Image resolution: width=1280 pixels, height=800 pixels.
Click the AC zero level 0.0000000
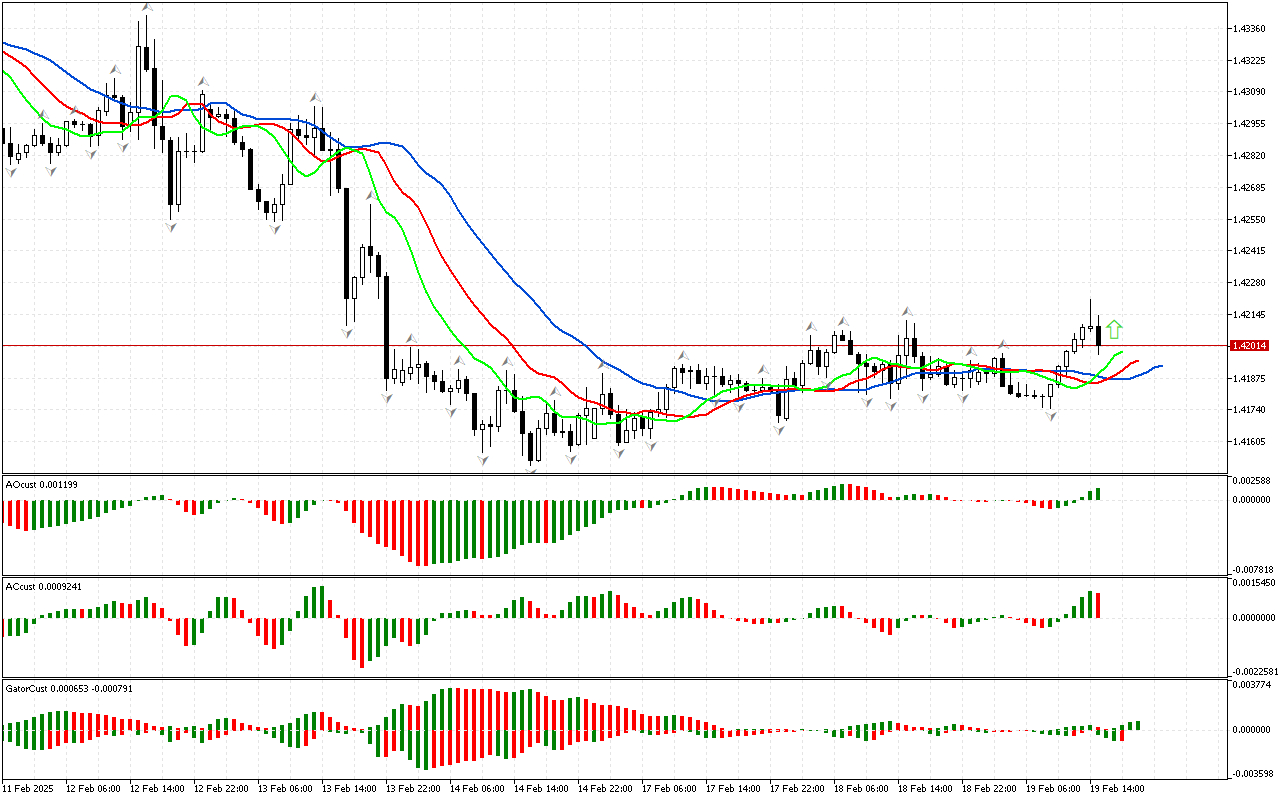(1255, 618)
